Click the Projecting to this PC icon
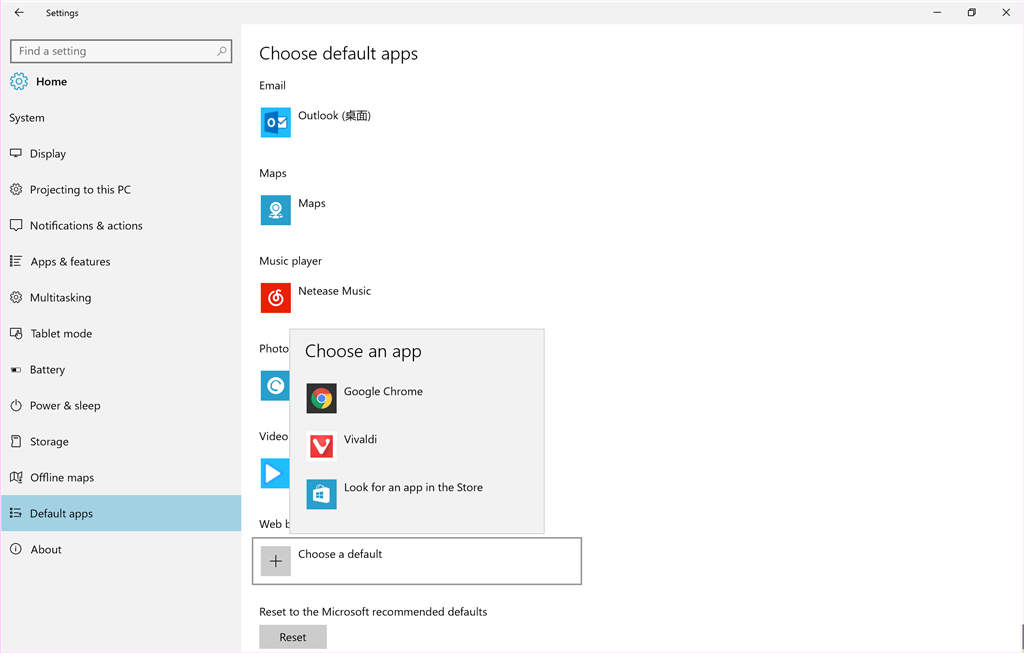Viewport: 1024px width, 653px height. [x=16, y=189]
